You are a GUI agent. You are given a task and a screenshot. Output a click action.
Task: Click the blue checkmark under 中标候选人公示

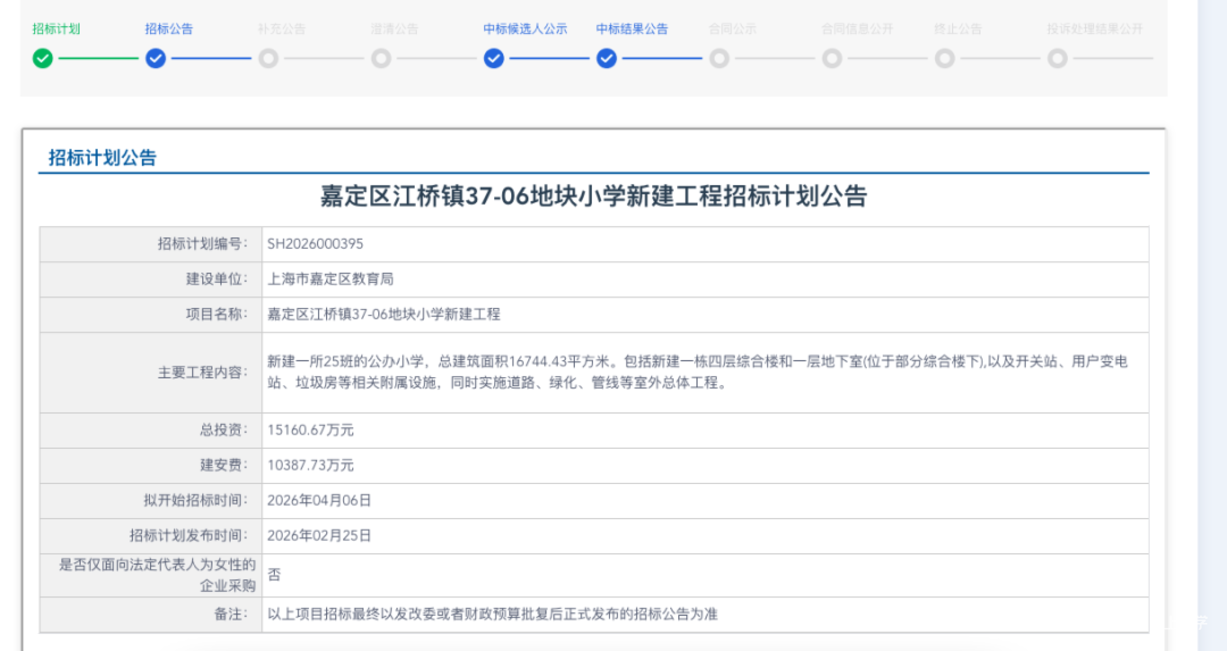pos(494,58)
